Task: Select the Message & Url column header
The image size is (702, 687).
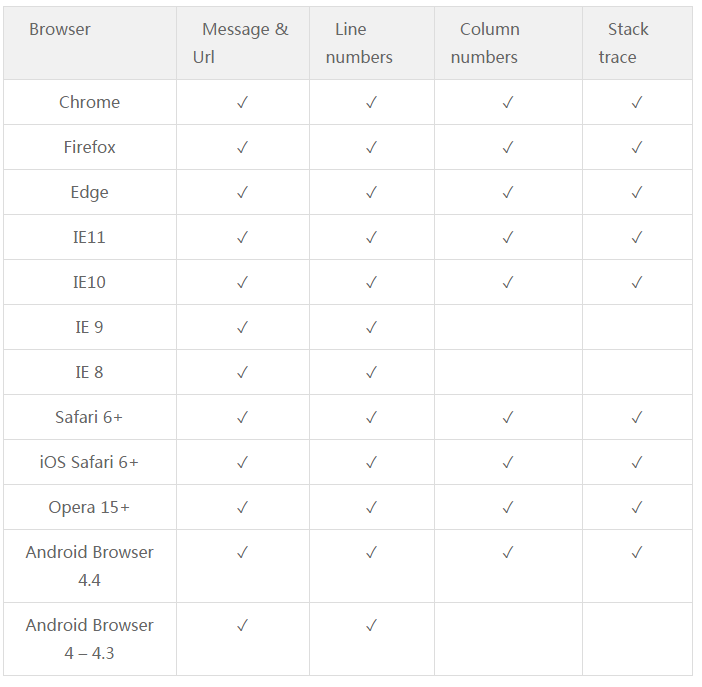Action: click(241, 43)
